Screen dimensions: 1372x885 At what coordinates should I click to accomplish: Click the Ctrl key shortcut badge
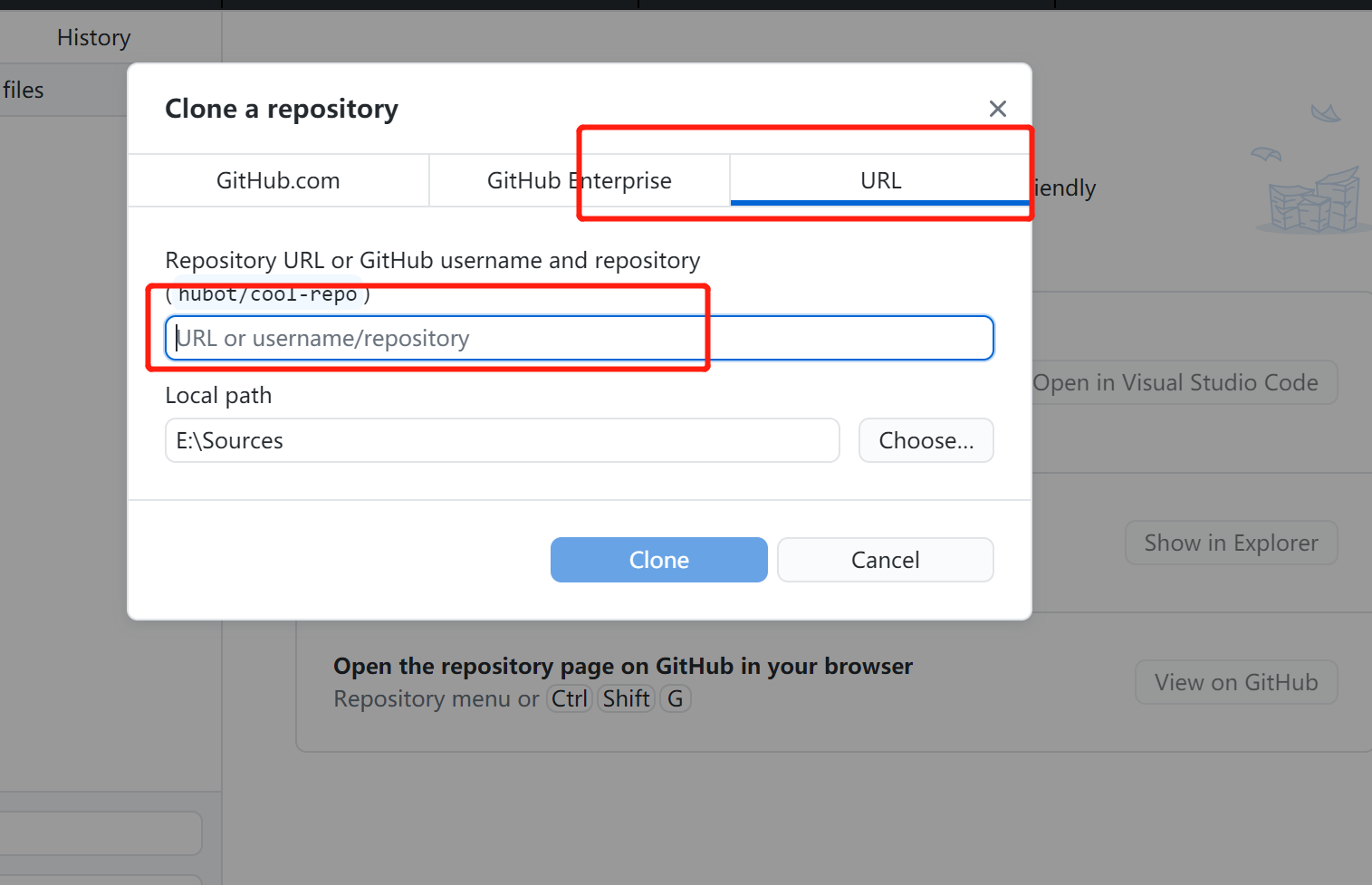[569, 697]
